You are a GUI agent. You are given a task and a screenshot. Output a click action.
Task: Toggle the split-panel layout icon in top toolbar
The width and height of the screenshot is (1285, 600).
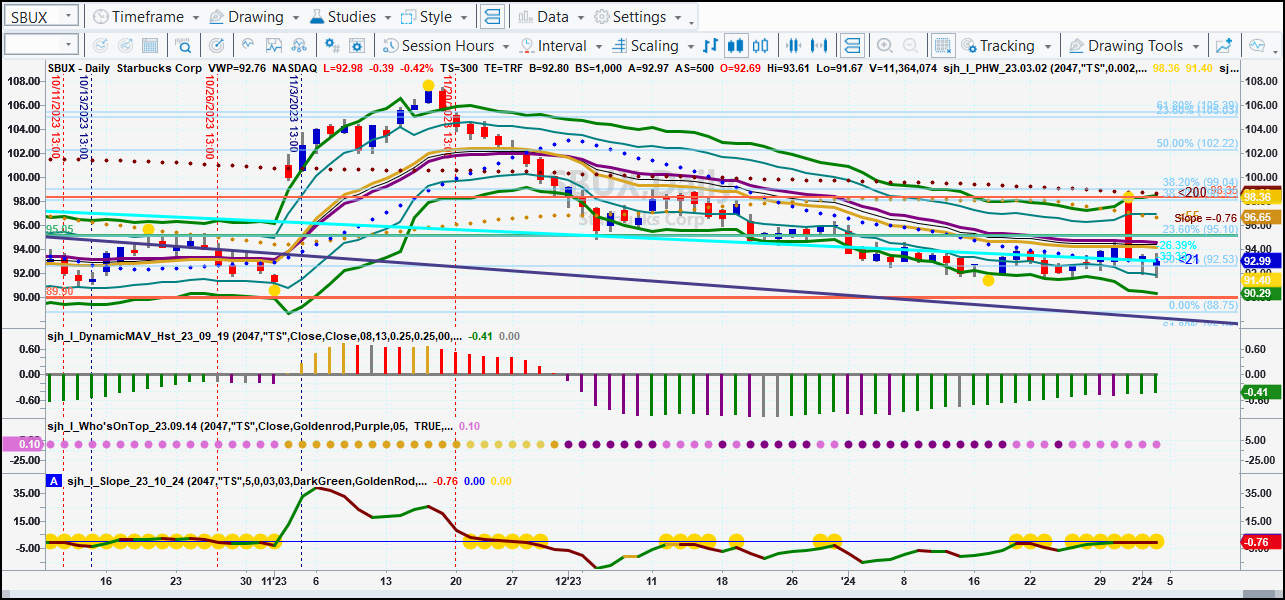point(491,17)
